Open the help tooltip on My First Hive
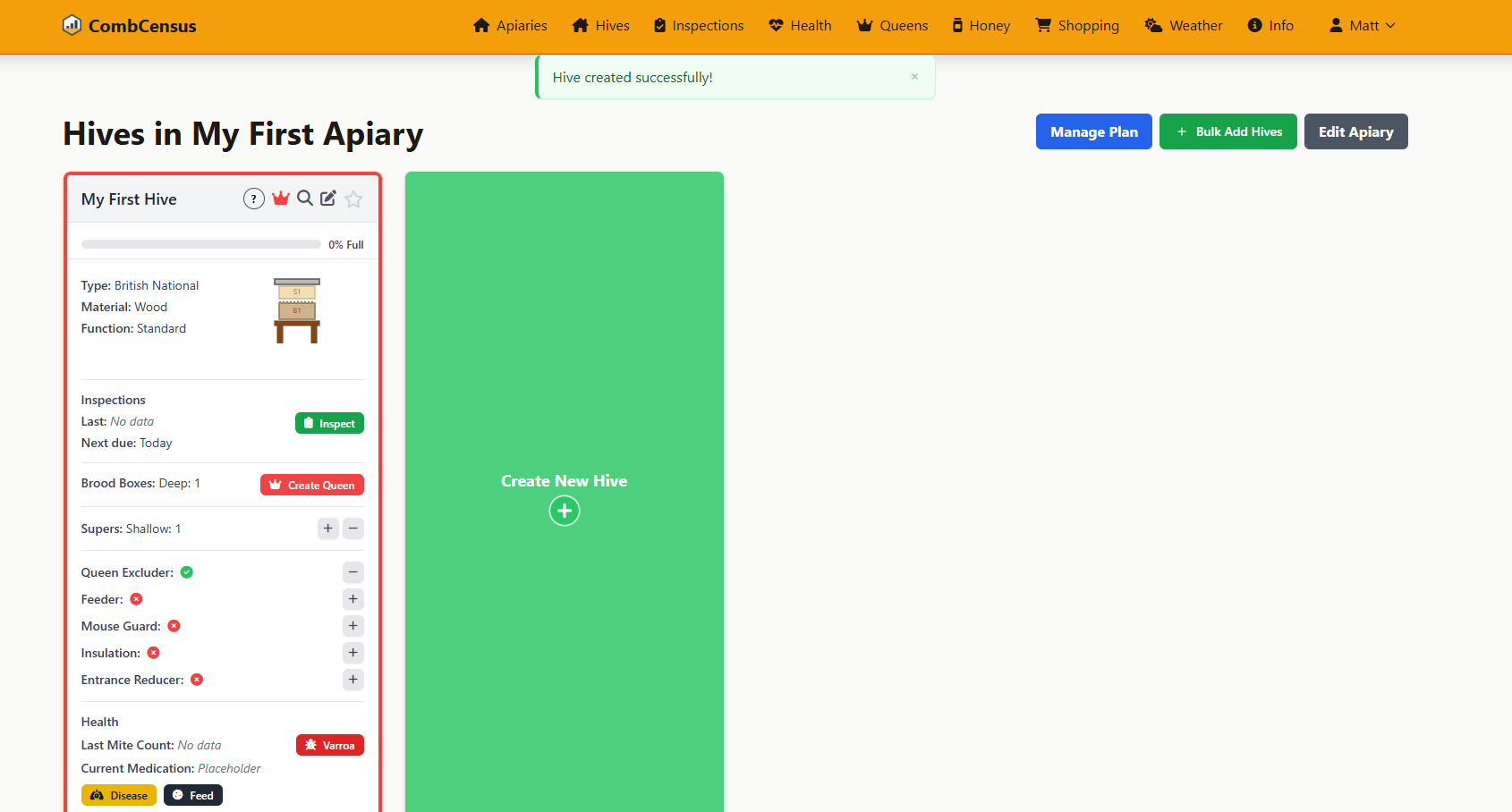 point(254,199)
